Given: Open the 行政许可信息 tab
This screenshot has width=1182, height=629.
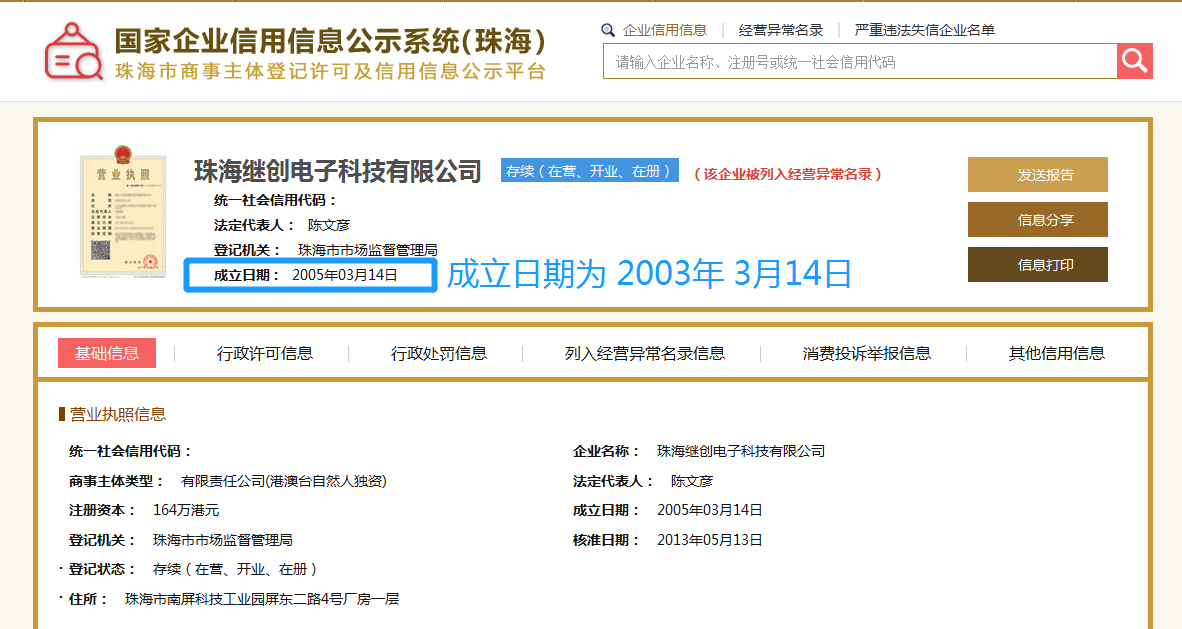Looking at the screenshot, I should [x=265, y=353].
